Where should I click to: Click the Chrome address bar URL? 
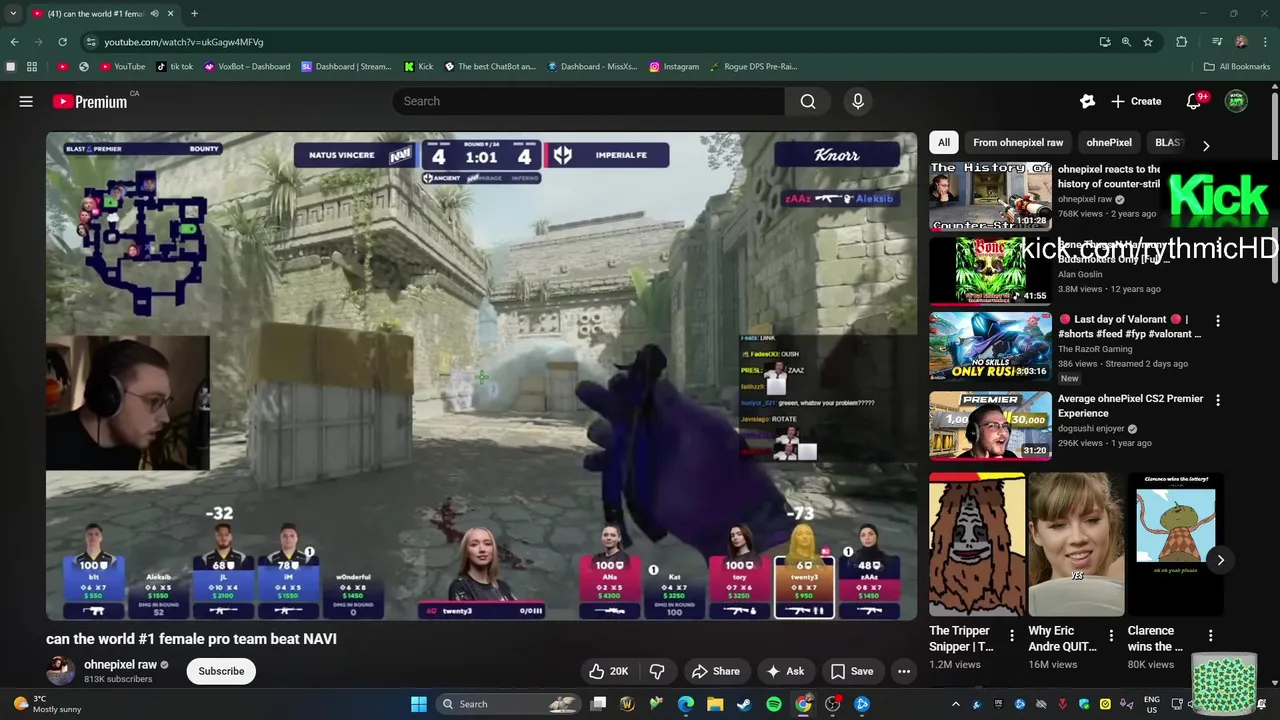coord(184,42)
